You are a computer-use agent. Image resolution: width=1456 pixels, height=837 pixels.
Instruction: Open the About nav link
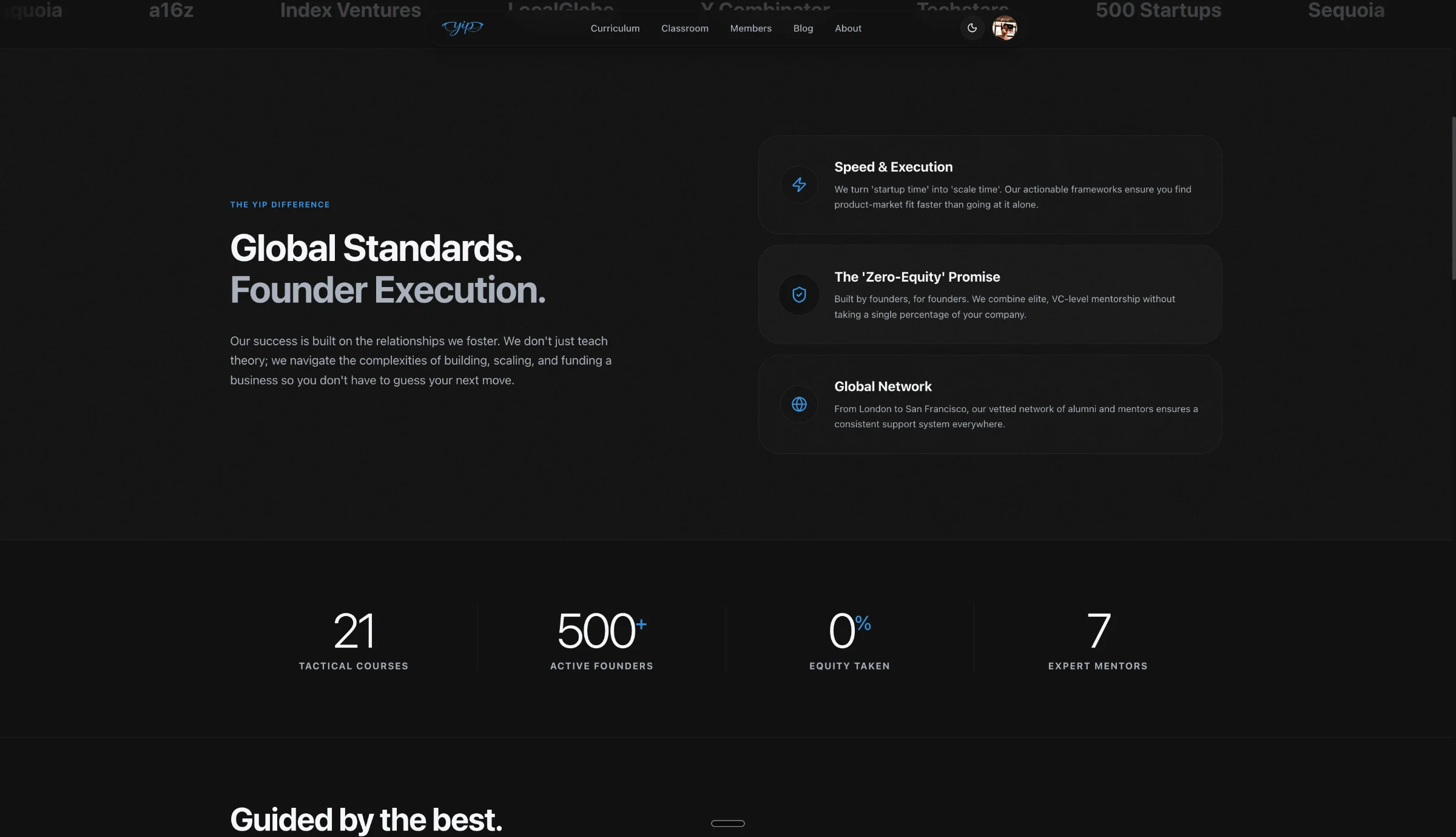pos(848,28)
